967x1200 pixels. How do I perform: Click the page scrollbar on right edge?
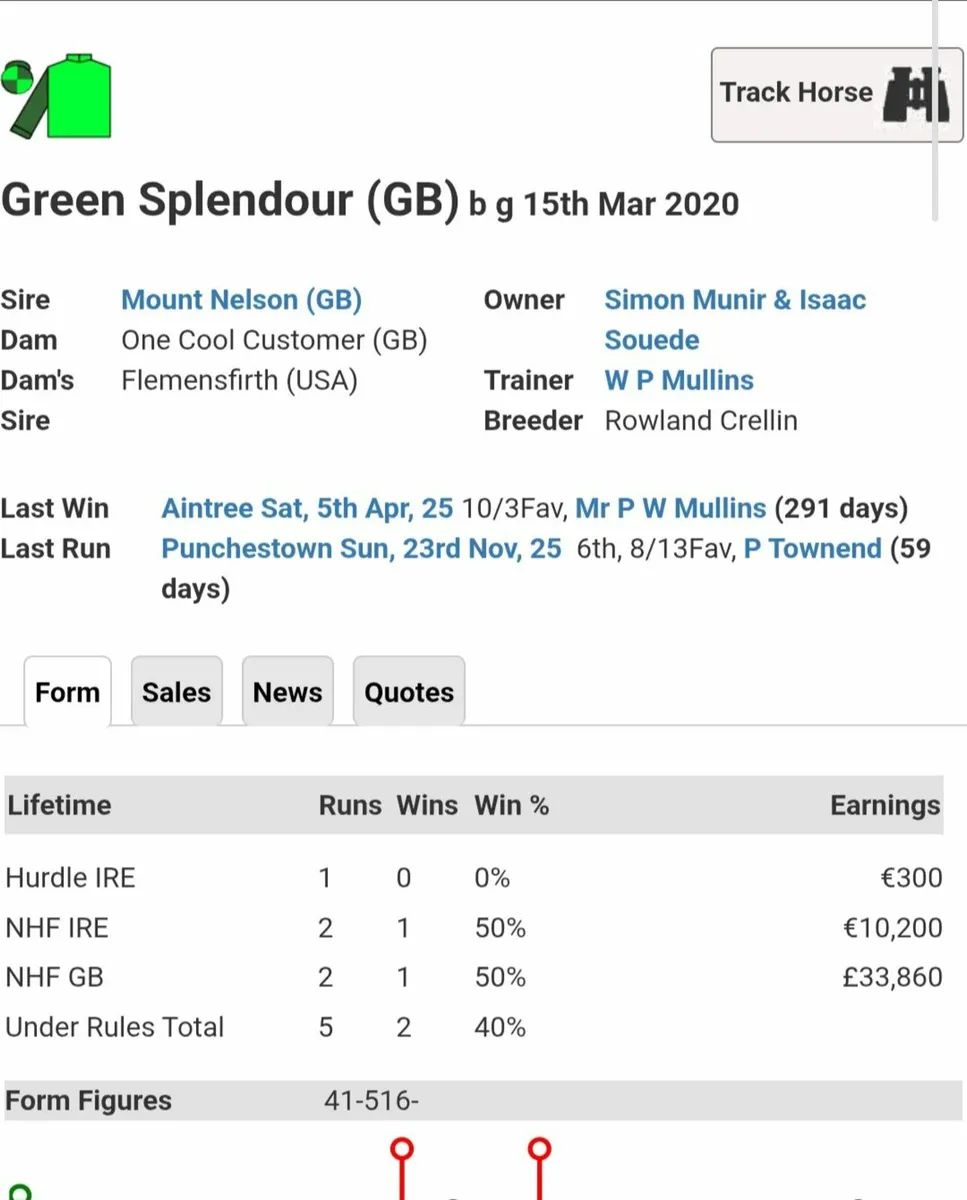pos(935,110)
